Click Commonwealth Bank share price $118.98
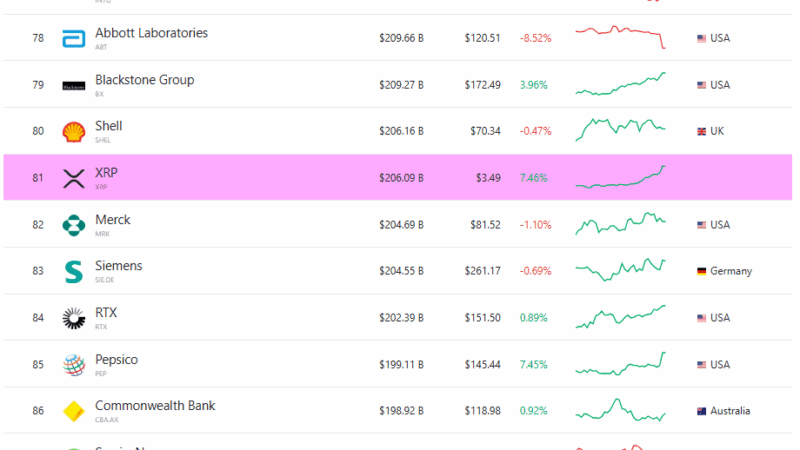Screen dimensions: 800x450 (482, 411)
